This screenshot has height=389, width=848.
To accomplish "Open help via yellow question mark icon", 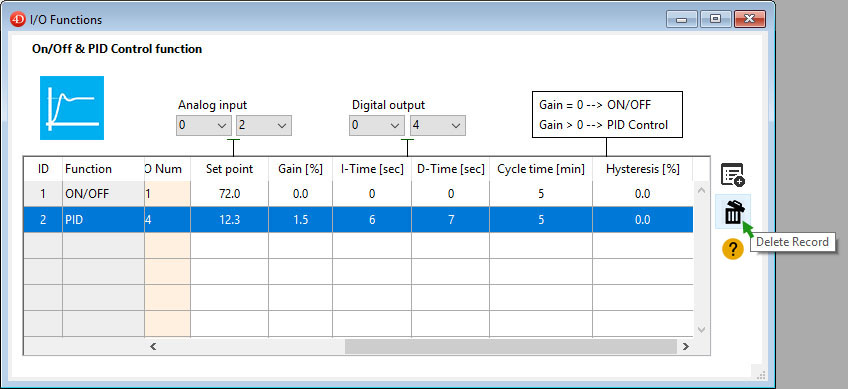I will coord(733,249).
